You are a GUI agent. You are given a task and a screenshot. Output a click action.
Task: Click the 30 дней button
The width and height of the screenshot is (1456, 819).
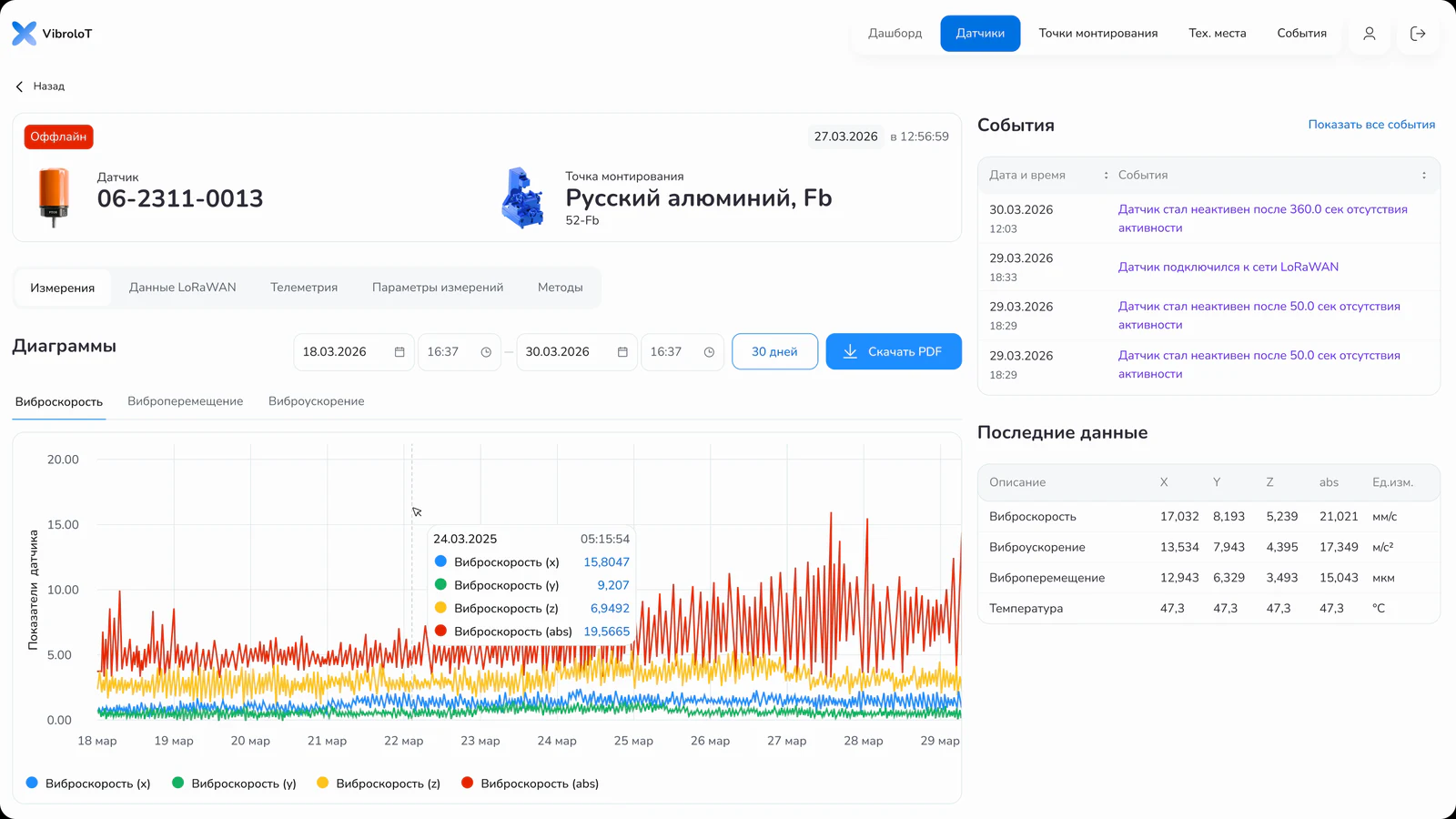click(x=774, y=352)
